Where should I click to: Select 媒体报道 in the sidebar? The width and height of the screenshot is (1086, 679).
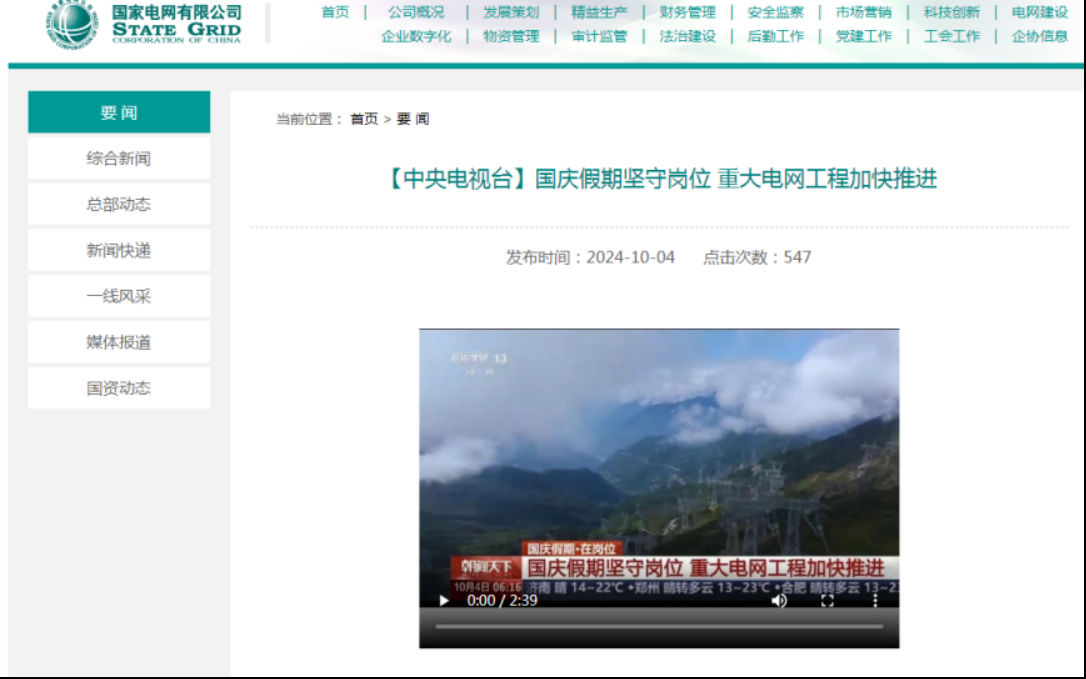[x=119, y=342]
